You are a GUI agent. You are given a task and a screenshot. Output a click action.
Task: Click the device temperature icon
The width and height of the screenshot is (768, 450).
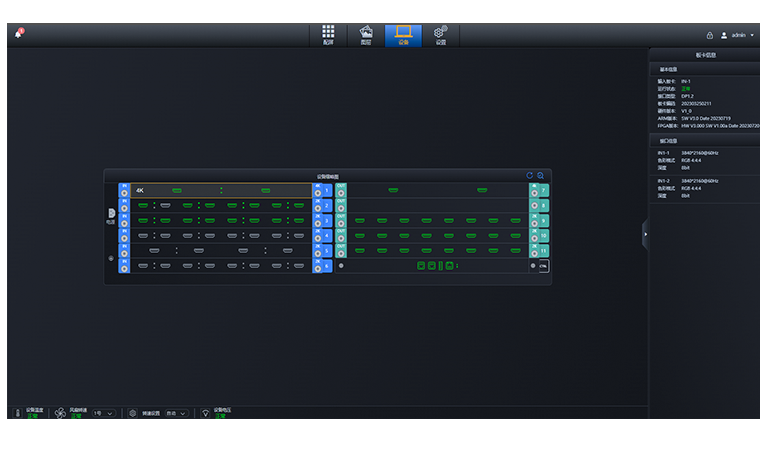(17, 413)
